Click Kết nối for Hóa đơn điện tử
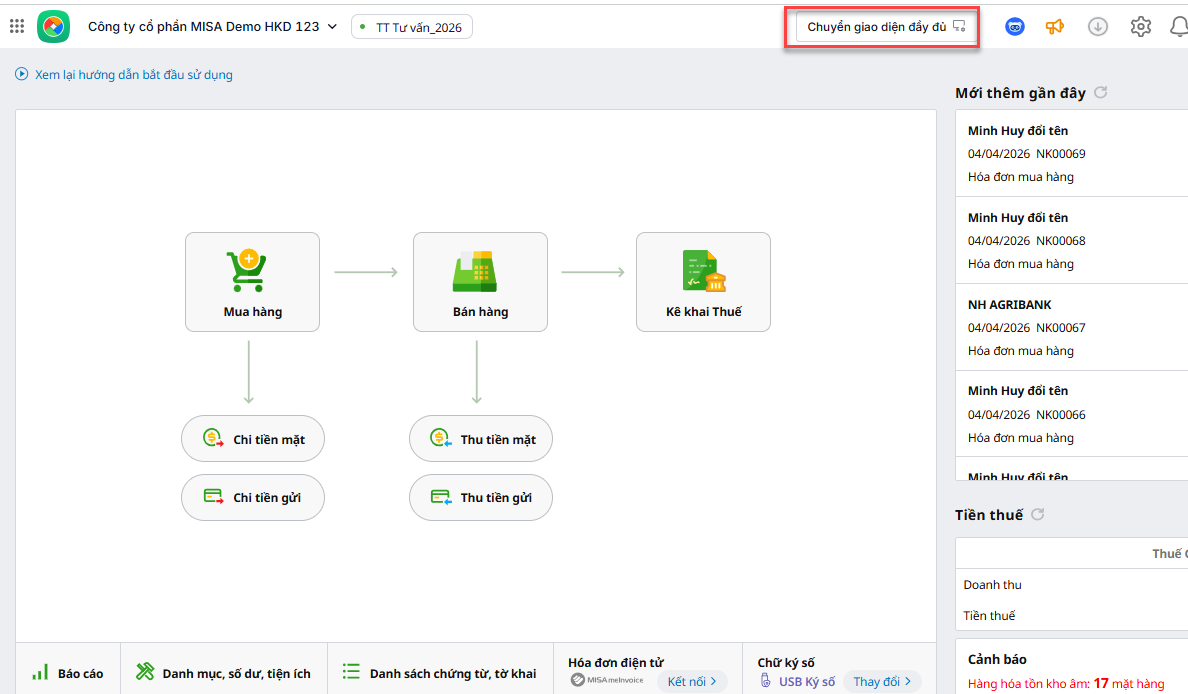The image size is (1188, 694). [x=692, y=681]
